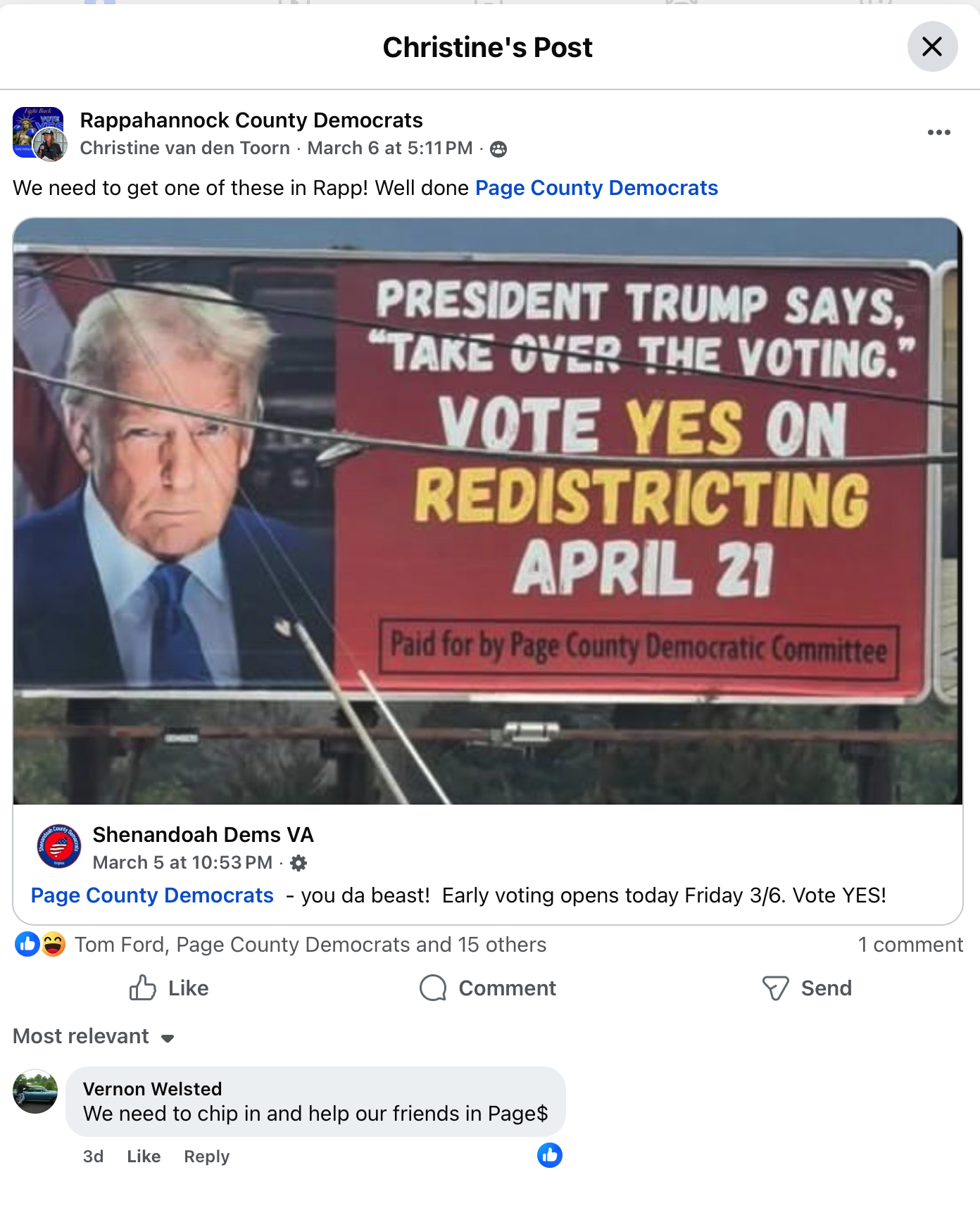Screen dimensions: 980x1208
Task: Click the like reaction badge on Vernon's comment
Action: tap(550, 1155)
